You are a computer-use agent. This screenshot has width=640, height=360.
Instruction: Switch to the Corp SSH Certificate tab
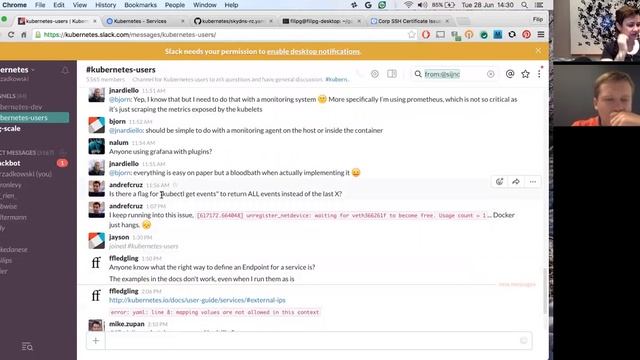(x=409, y=21)
